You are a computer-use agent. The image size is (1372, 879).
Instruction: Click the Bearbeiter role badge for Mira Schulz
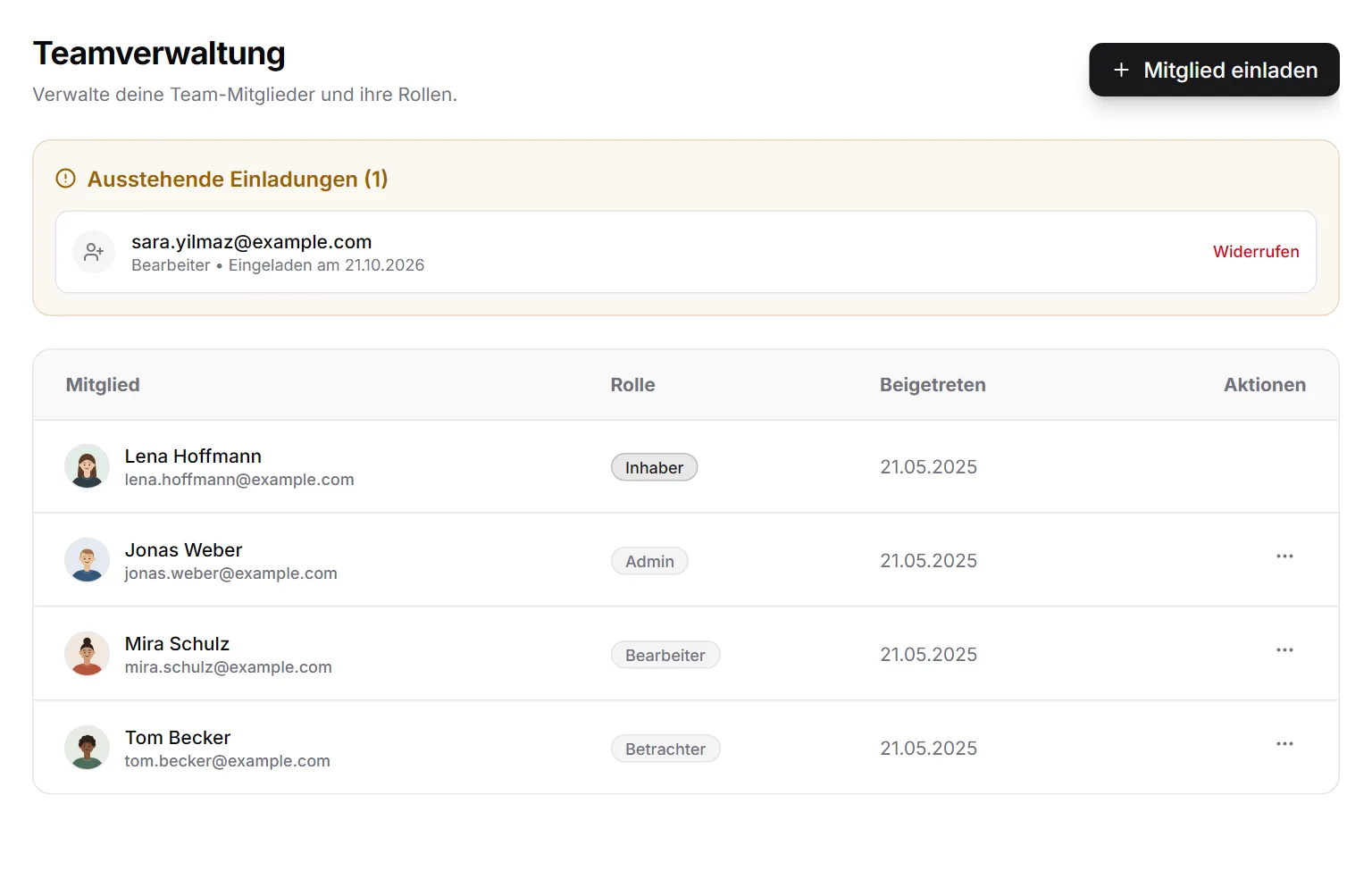point(665,655)
